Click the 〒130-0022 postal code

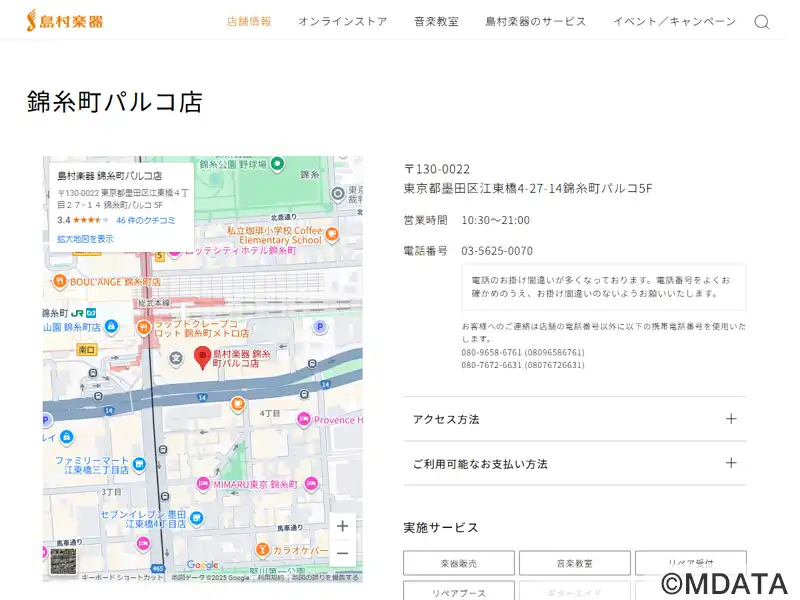[437, 169]
